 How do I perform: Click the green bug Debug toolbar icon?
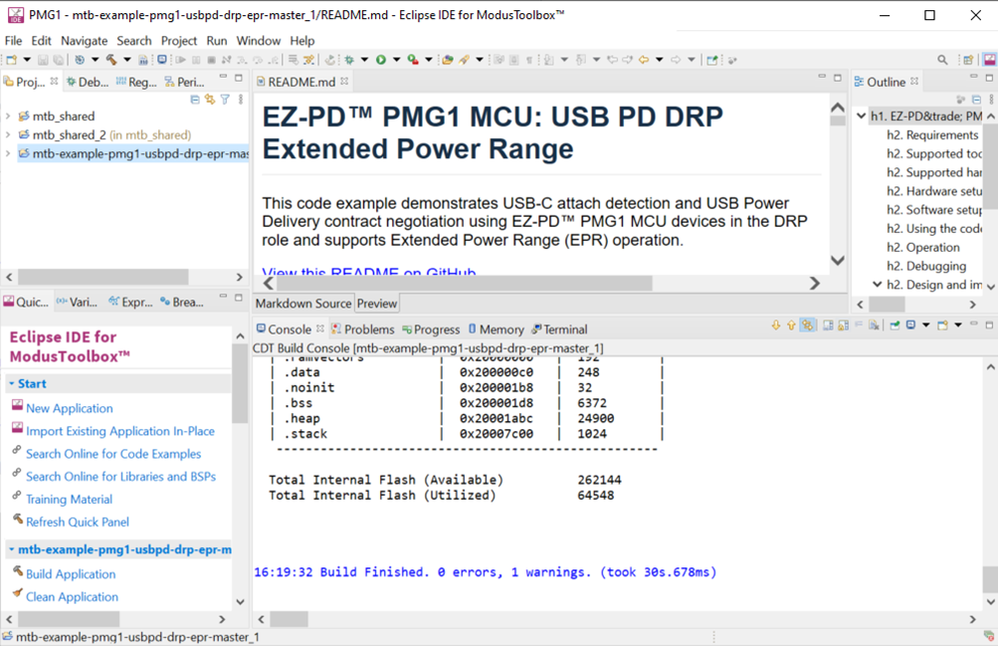pyautogui.click(x=349, y=60)
